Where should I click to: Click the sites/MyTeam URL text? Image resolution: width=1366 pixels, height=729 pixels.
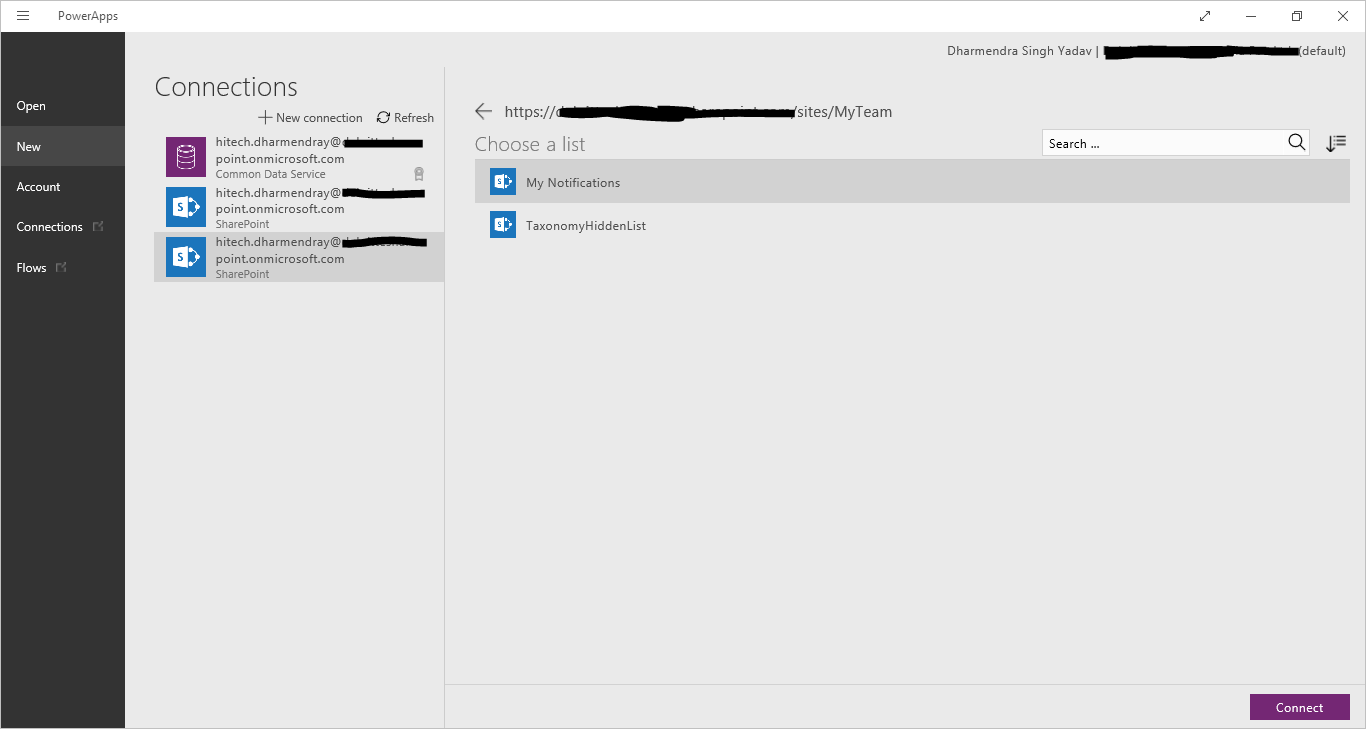coord(842,112)
